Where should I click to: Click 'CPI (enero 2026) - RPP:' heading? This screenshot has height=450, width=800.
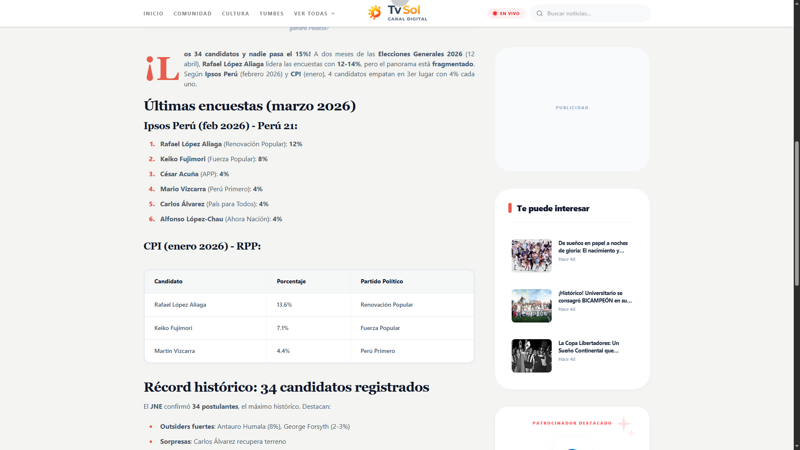(x=202, y=246)
